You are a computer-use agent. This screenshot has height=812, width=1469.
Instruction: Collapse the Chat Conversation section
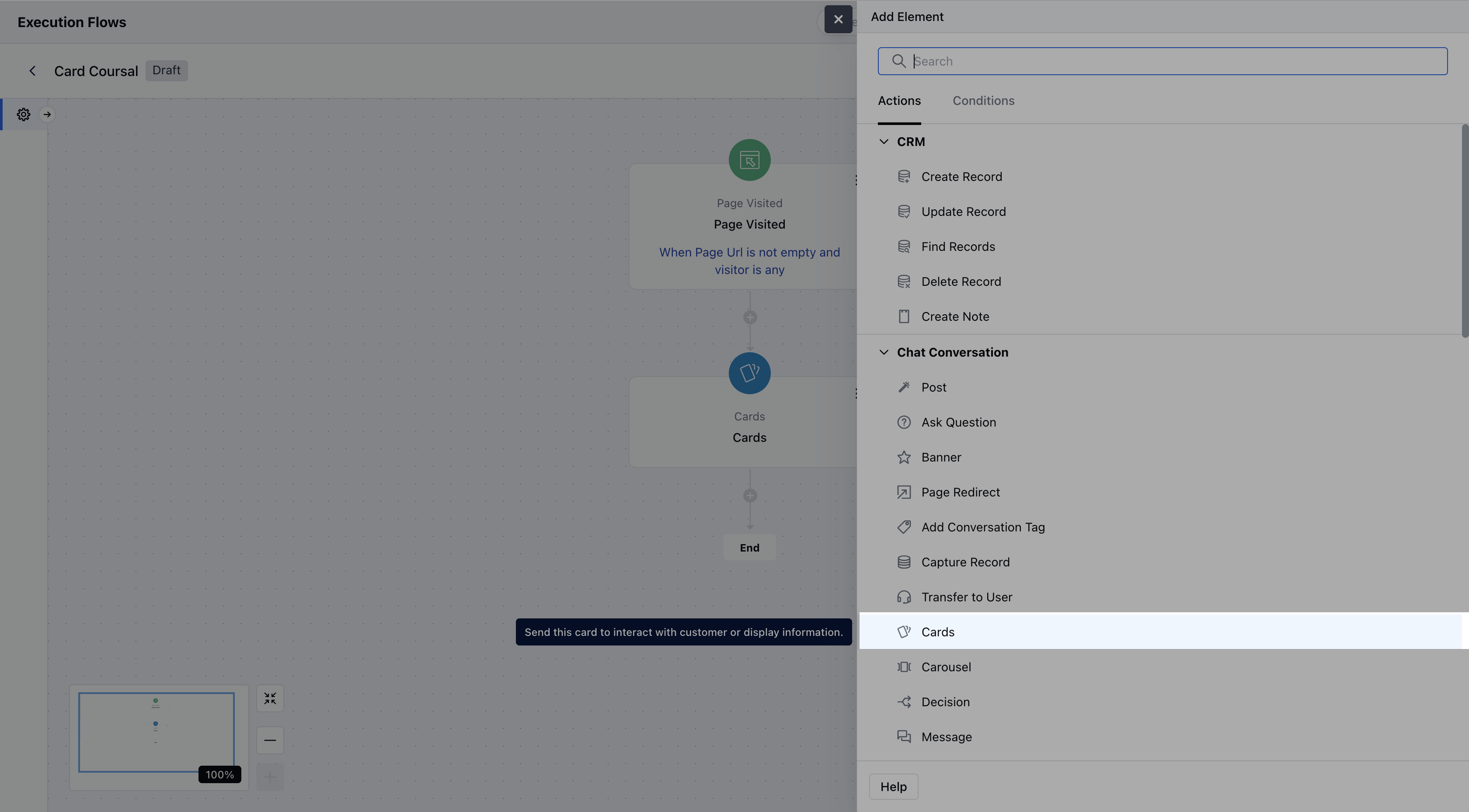(x=884, y=352)
